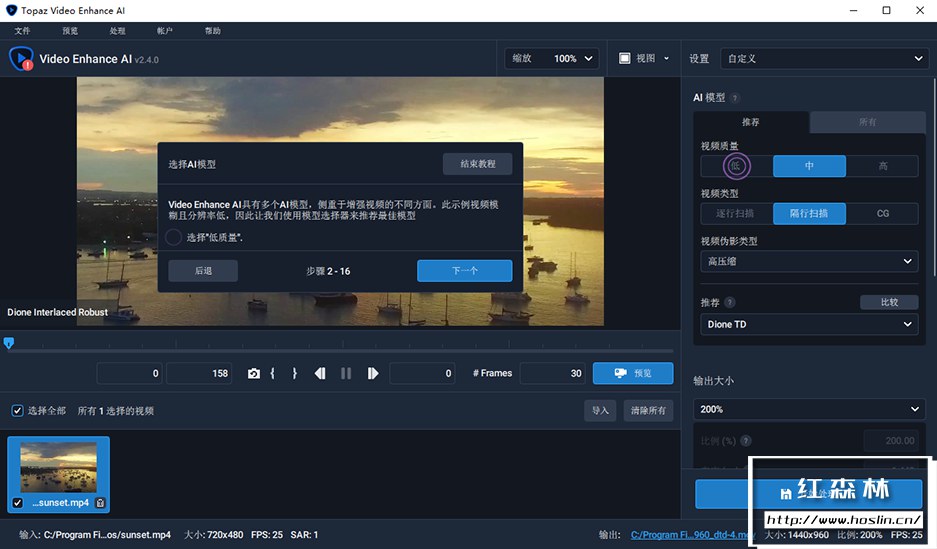Set video quality to 低
The height and width of the screenshot is (549, 937).
click(736, 166)
